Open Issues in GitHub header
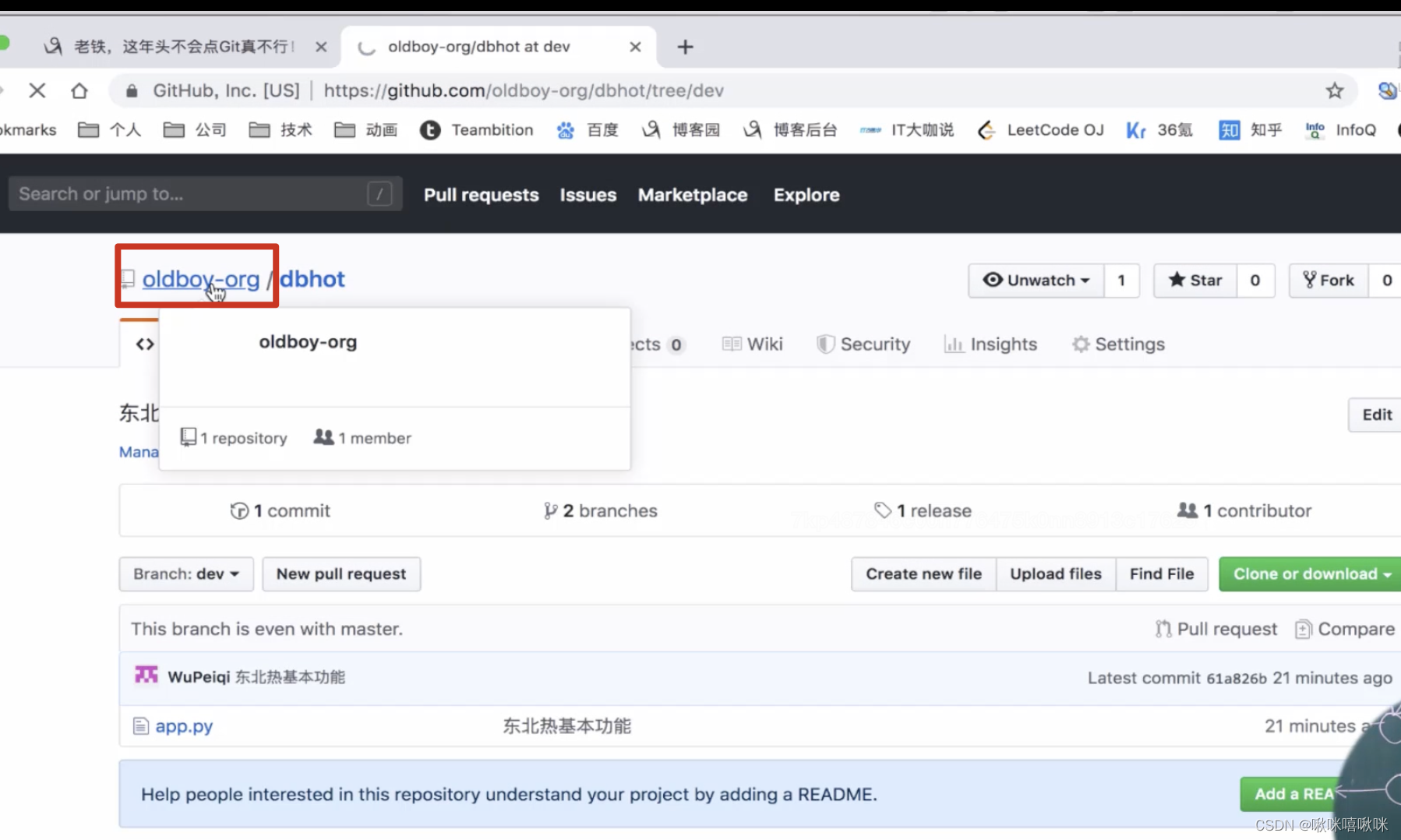1401x840 pixels. click(x=588, y=195)
